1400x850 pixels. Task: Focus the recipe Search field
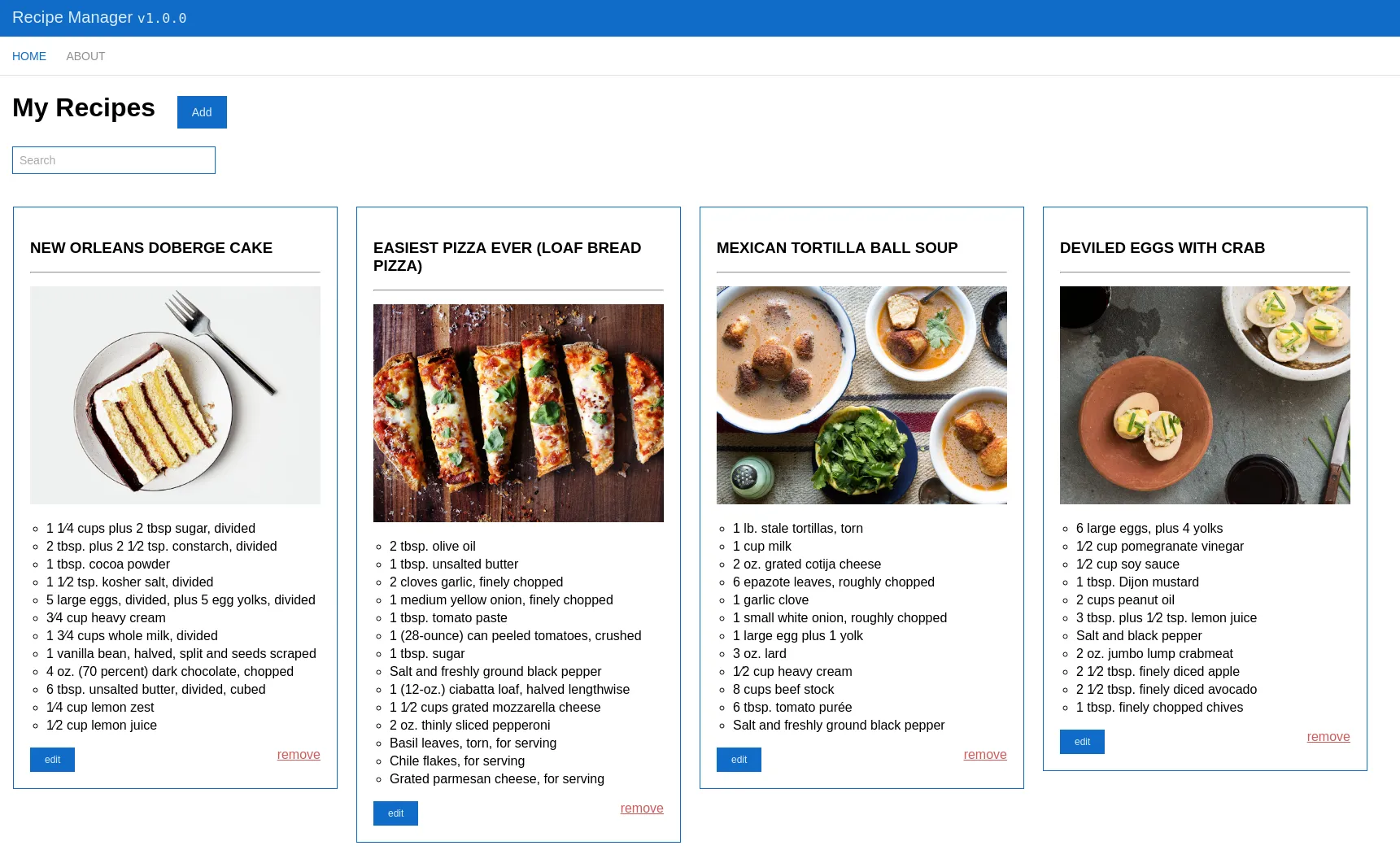coord(114,160)
